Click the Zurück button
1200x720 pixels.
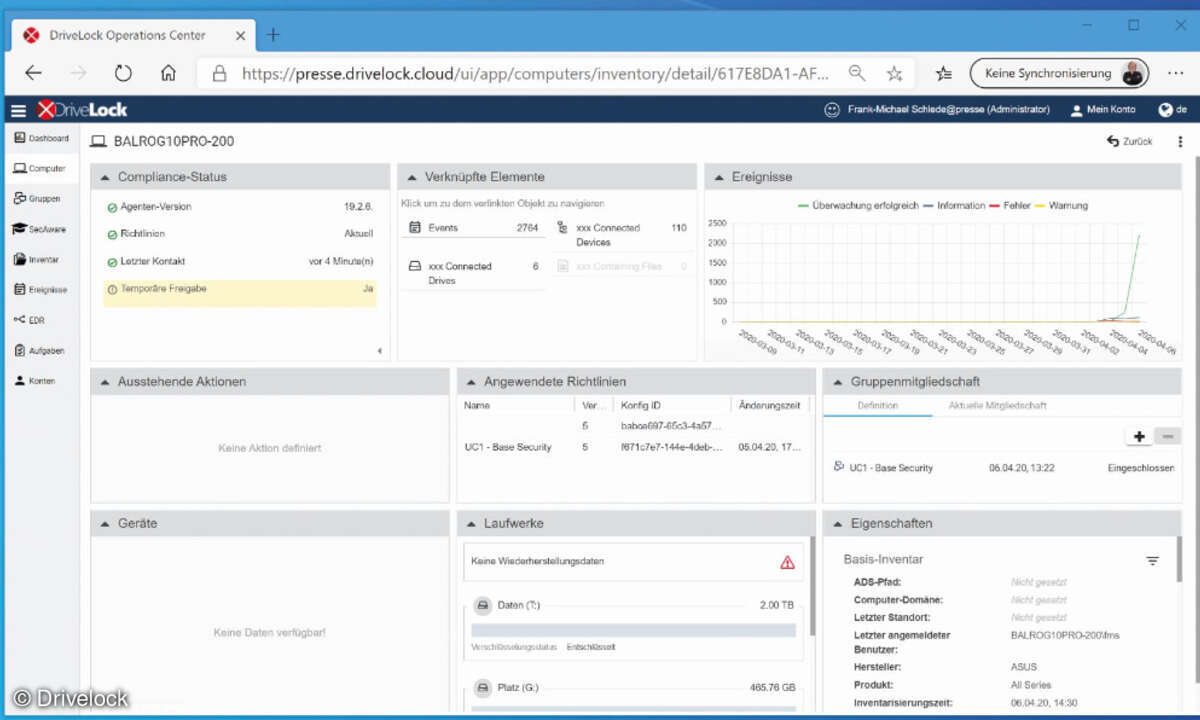1130,142
